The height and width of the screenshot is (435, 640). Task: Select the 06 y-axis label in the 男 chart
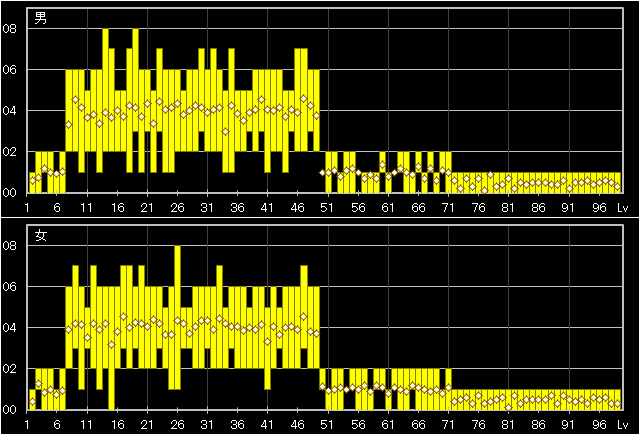(9, 70)
